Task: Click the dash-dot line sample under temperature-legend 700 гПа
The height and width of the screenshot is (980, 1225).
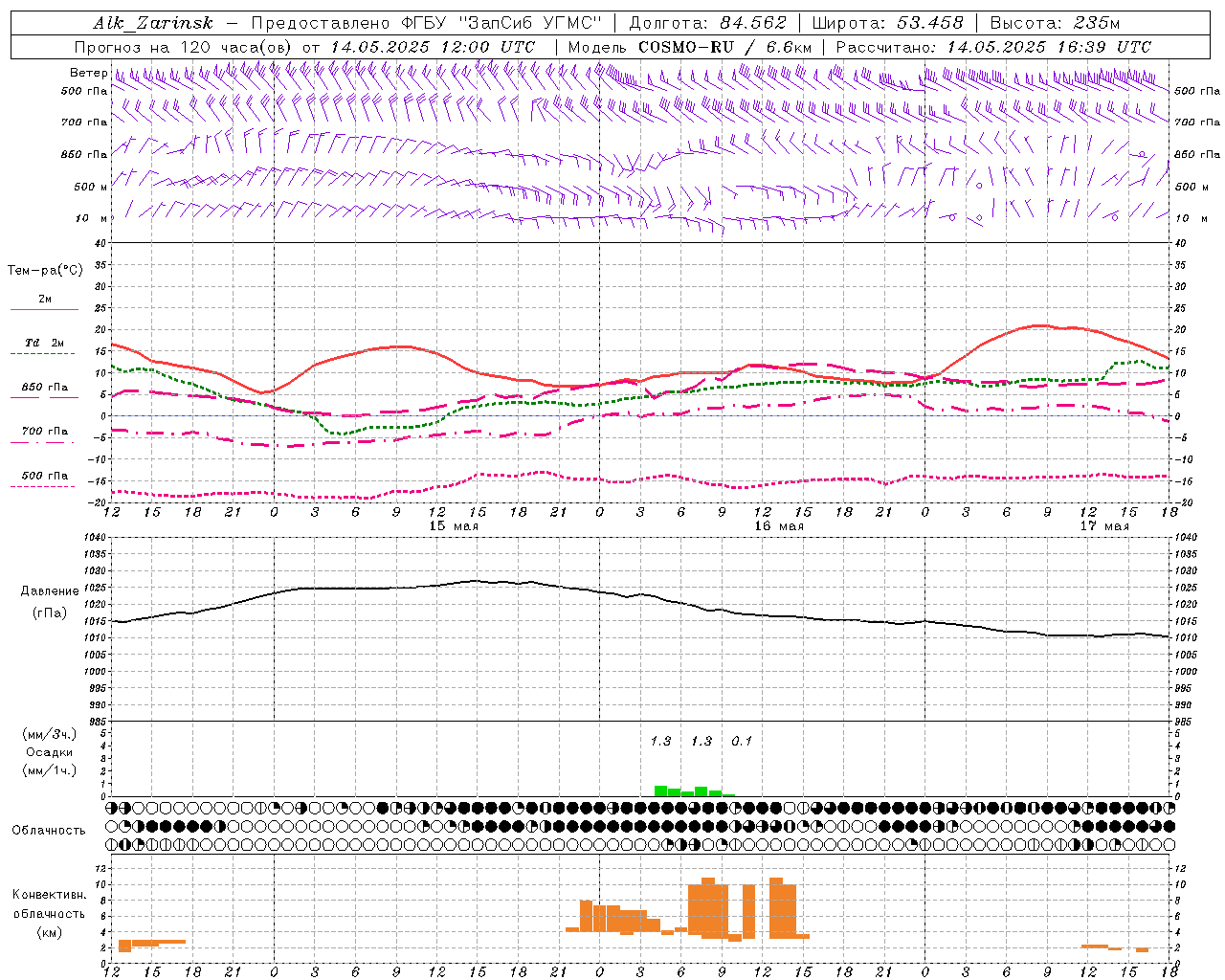Action: click(44, 442)
